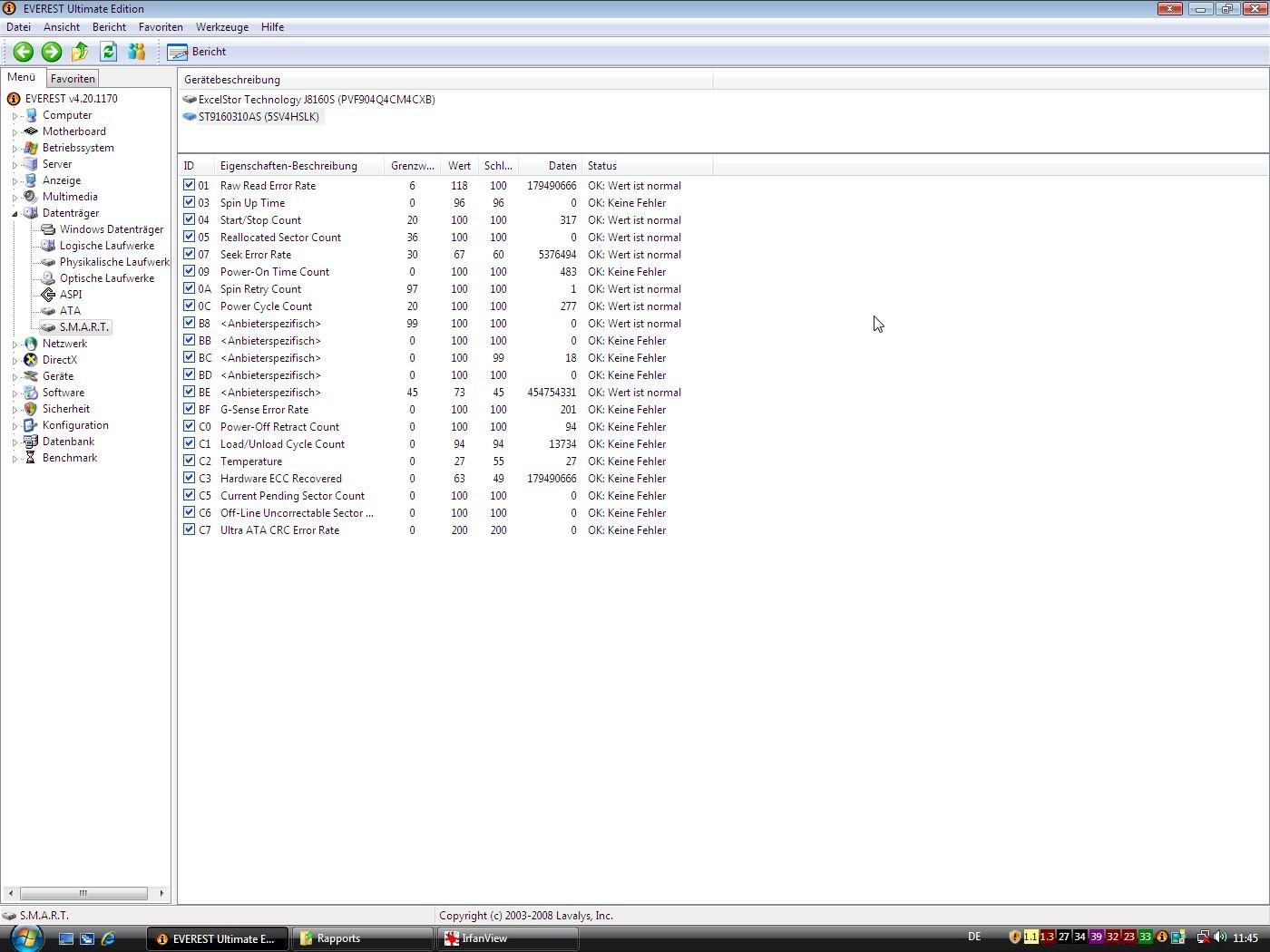Click the users icon in toolbar
1270x952 pixels.
coord(137,52)
